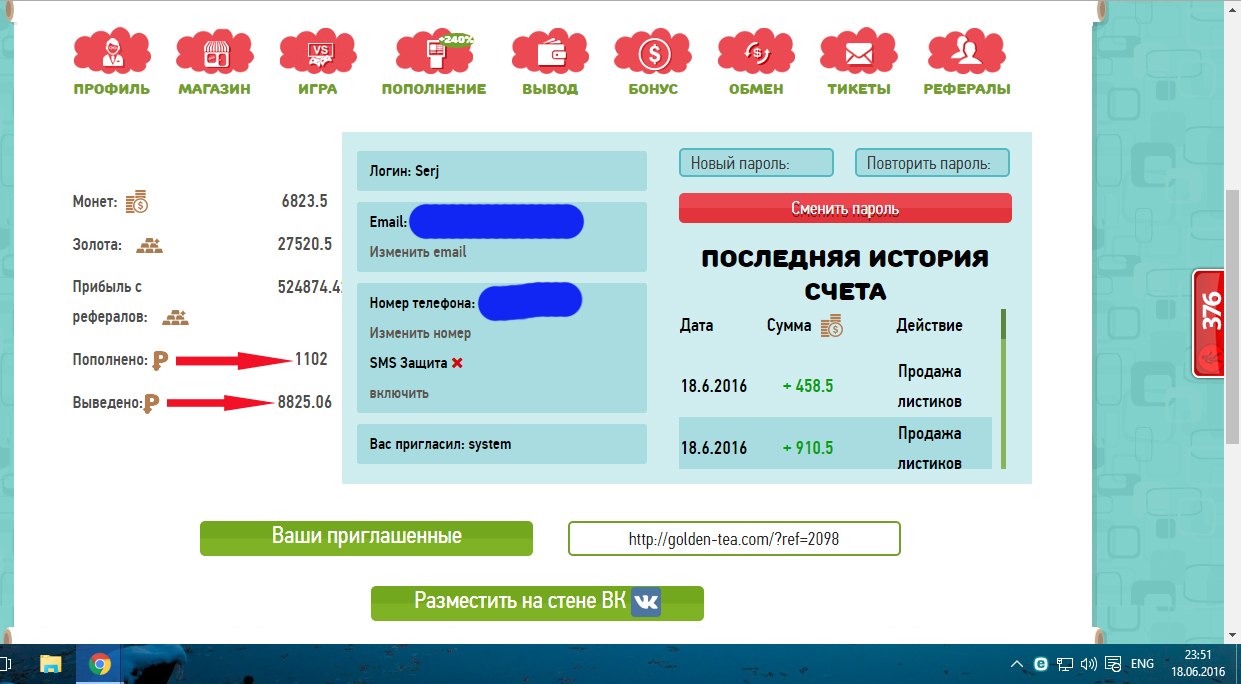
Task: Click gold bars icon beside рефералов
Action: (176, 317)
